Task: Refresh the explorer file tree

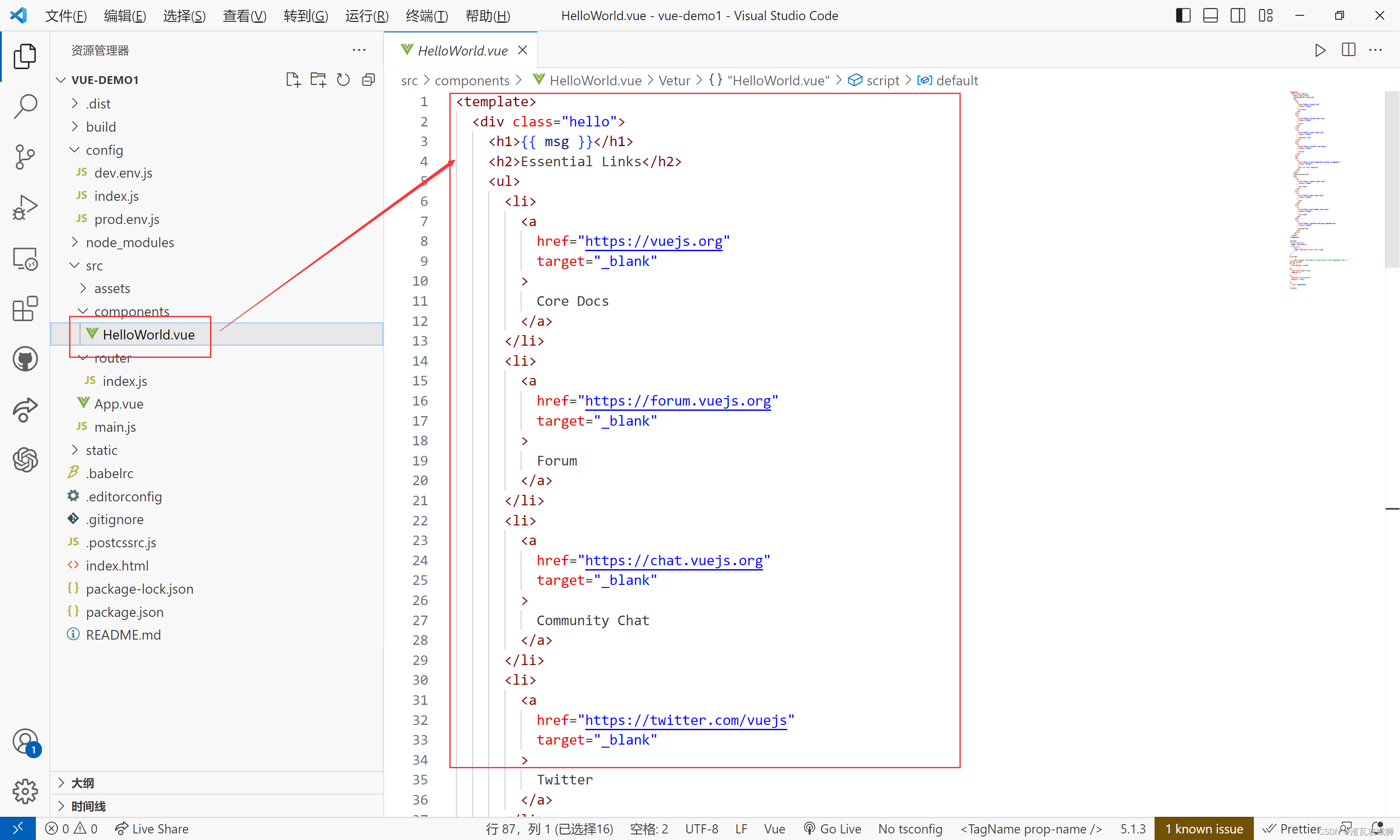Action: pyautogui.click(x=343, y=80)
